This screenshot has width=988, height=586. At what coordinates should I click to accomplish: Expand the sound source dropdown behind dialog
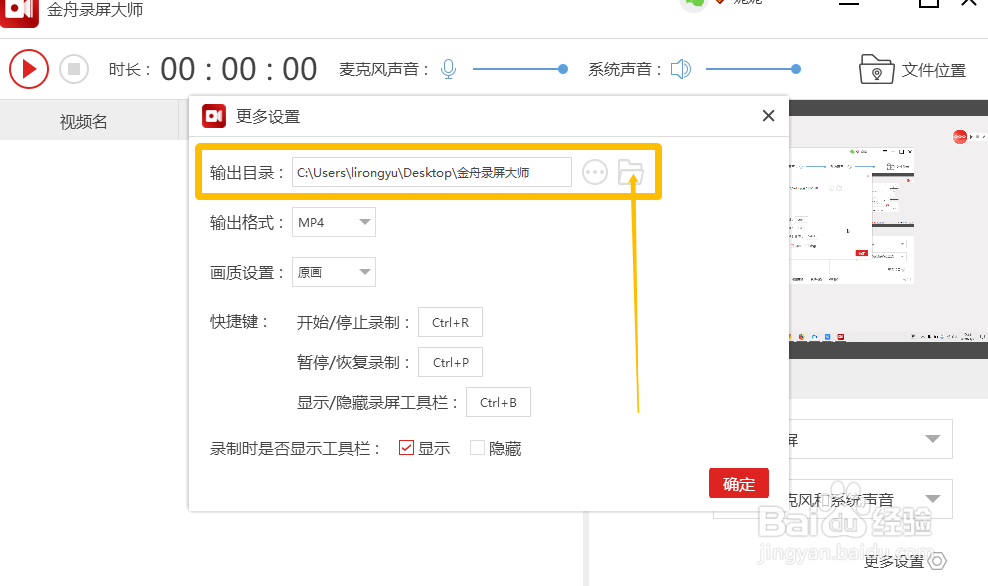coord(933,499)
